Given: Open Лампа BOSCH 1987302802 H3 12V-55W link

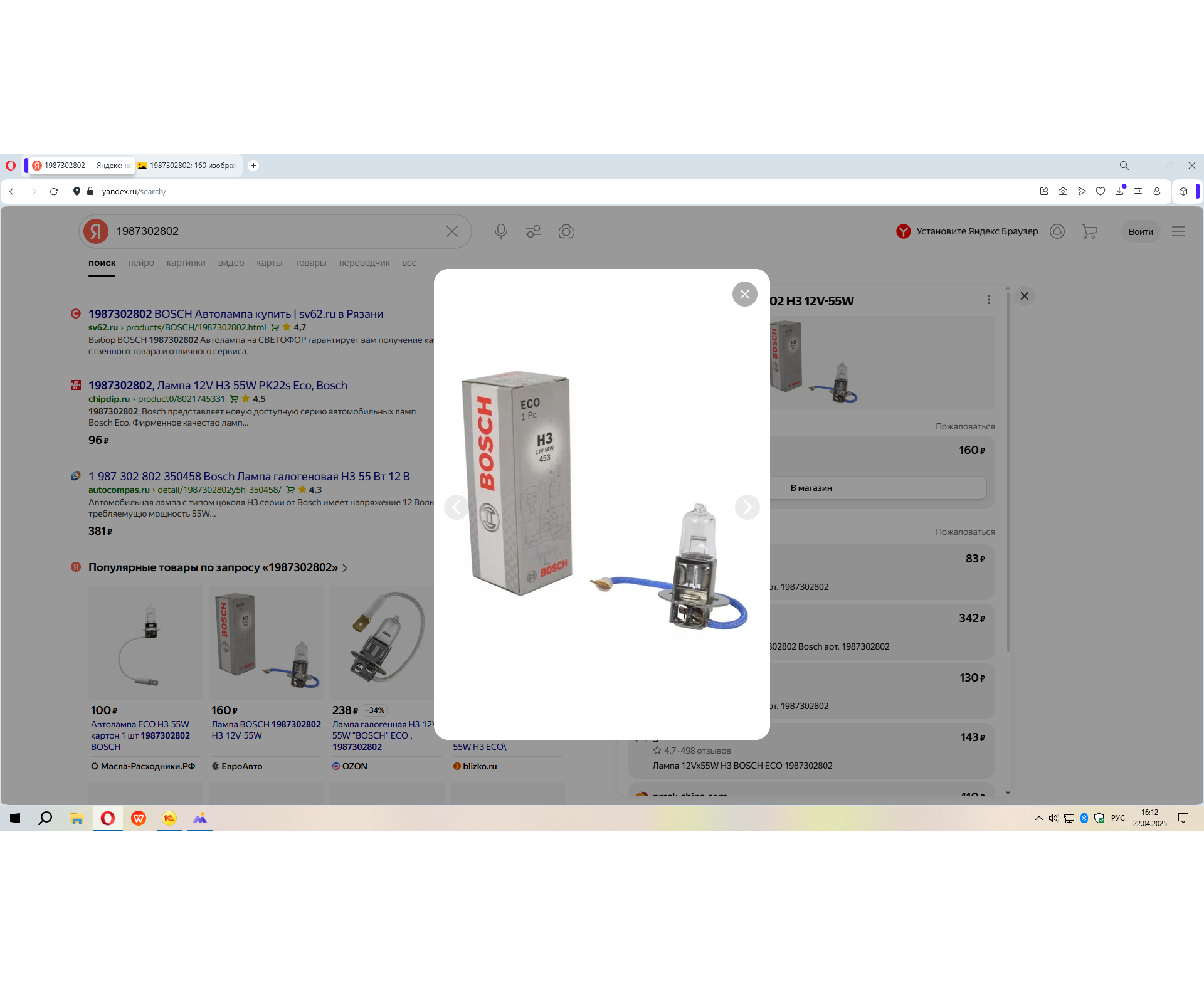Looking at the screenshot, I should 266,730.
